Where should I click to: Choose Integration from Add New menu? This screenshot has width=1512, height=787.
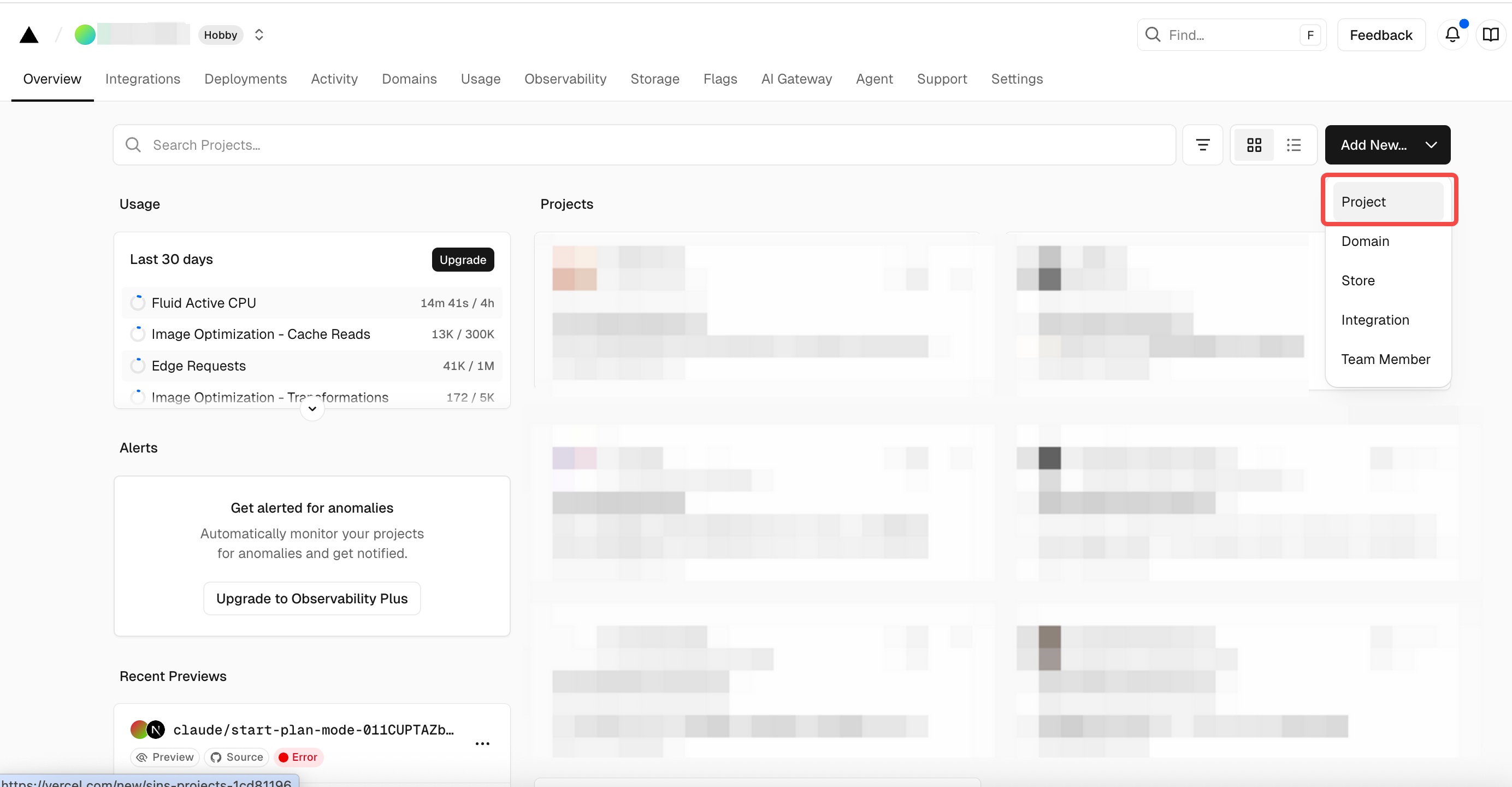tap(1387, 320)
